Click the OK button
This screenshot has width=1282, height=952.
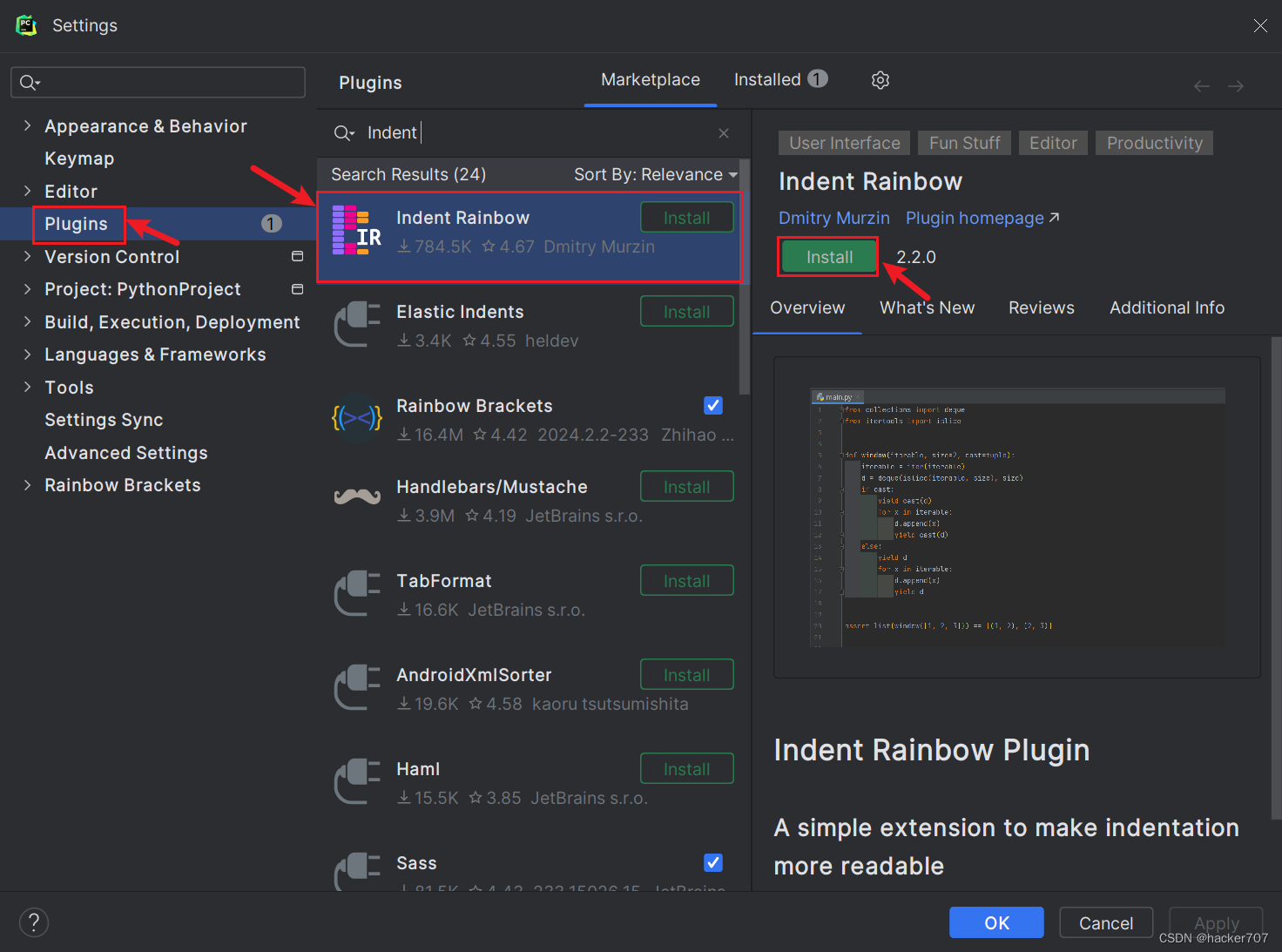pos(996,922)
